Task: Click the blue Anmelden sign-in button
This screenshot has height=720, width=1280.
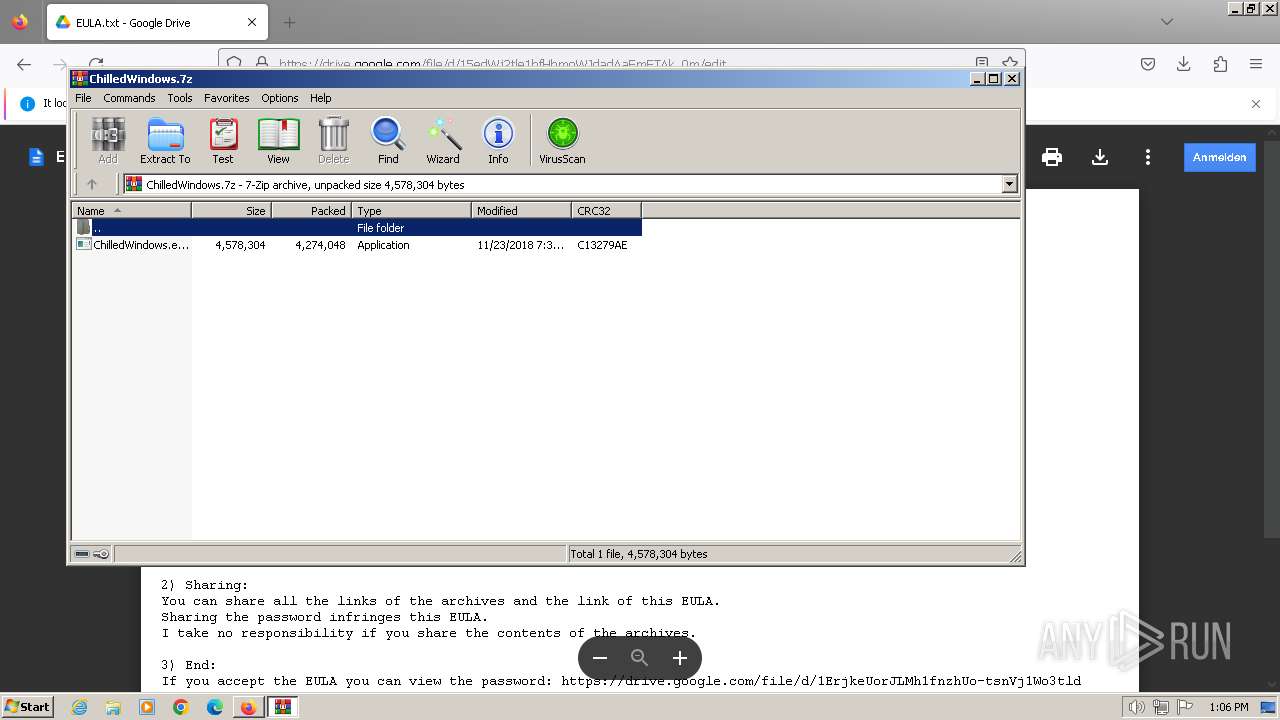Action: click(1219, 157)
